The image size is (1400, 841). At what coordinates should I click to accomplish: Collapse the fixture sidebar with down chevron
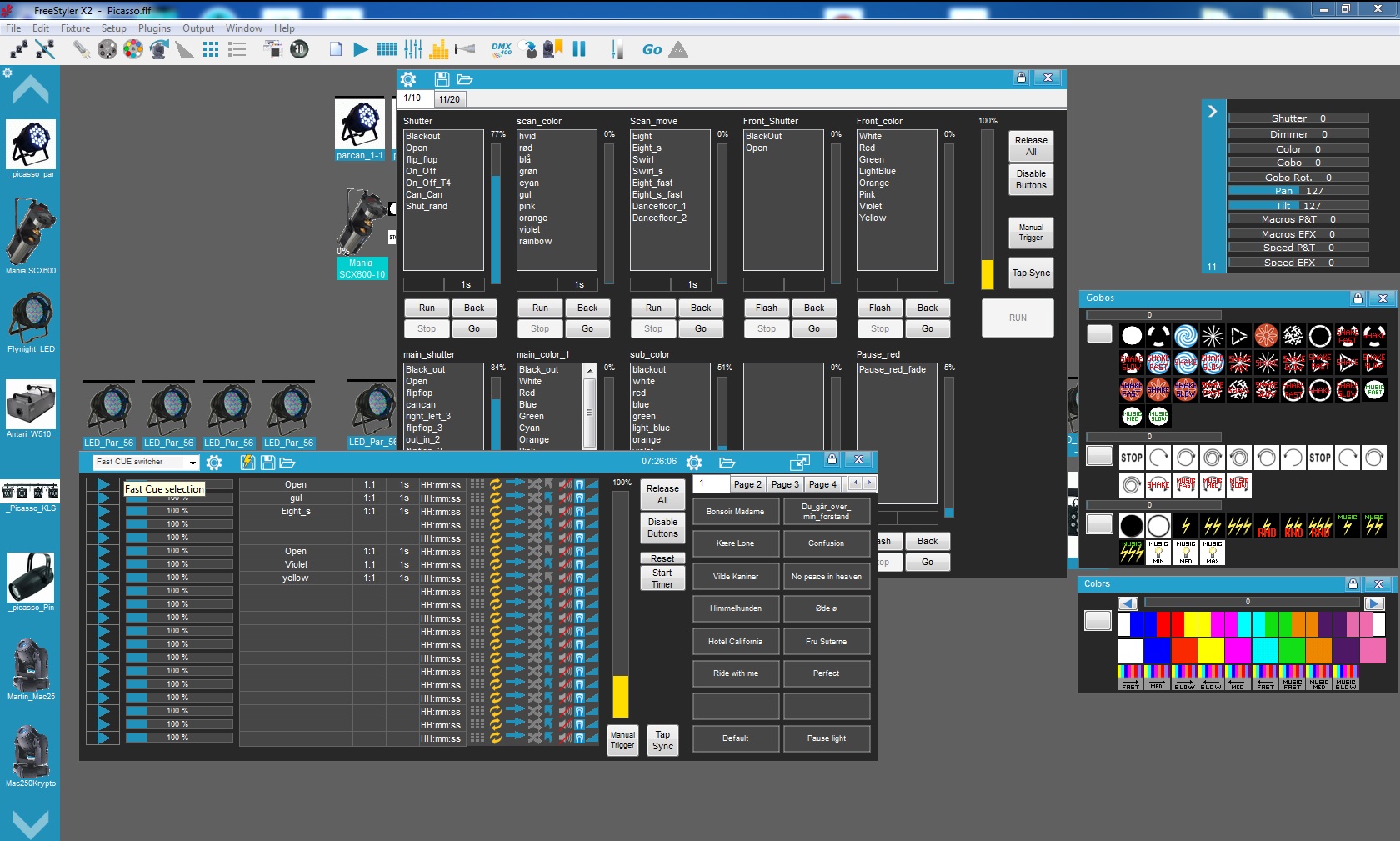(31, 823)
